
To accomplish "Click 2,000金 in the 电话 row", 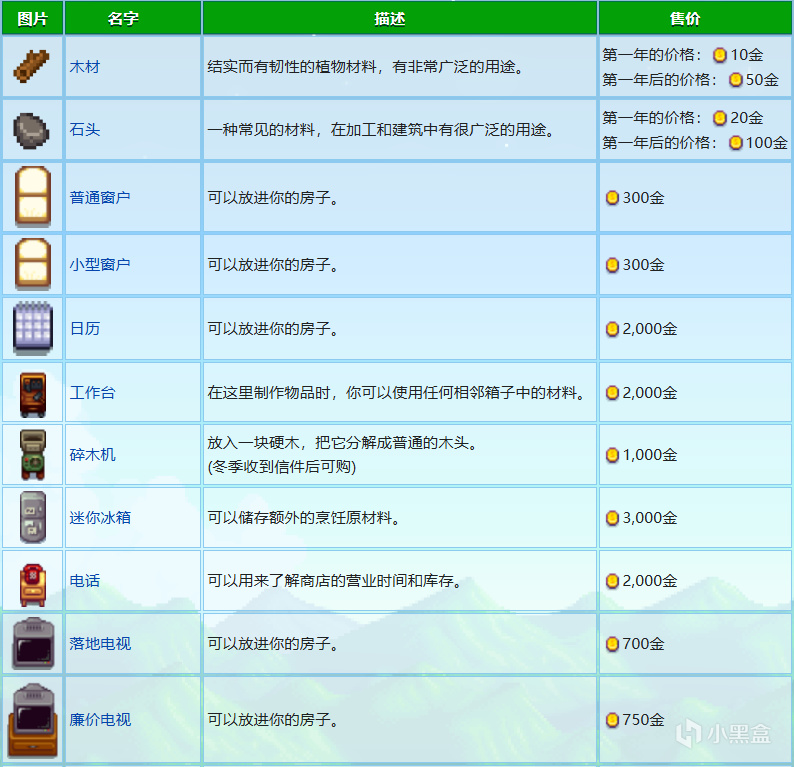I will [650, 581].
